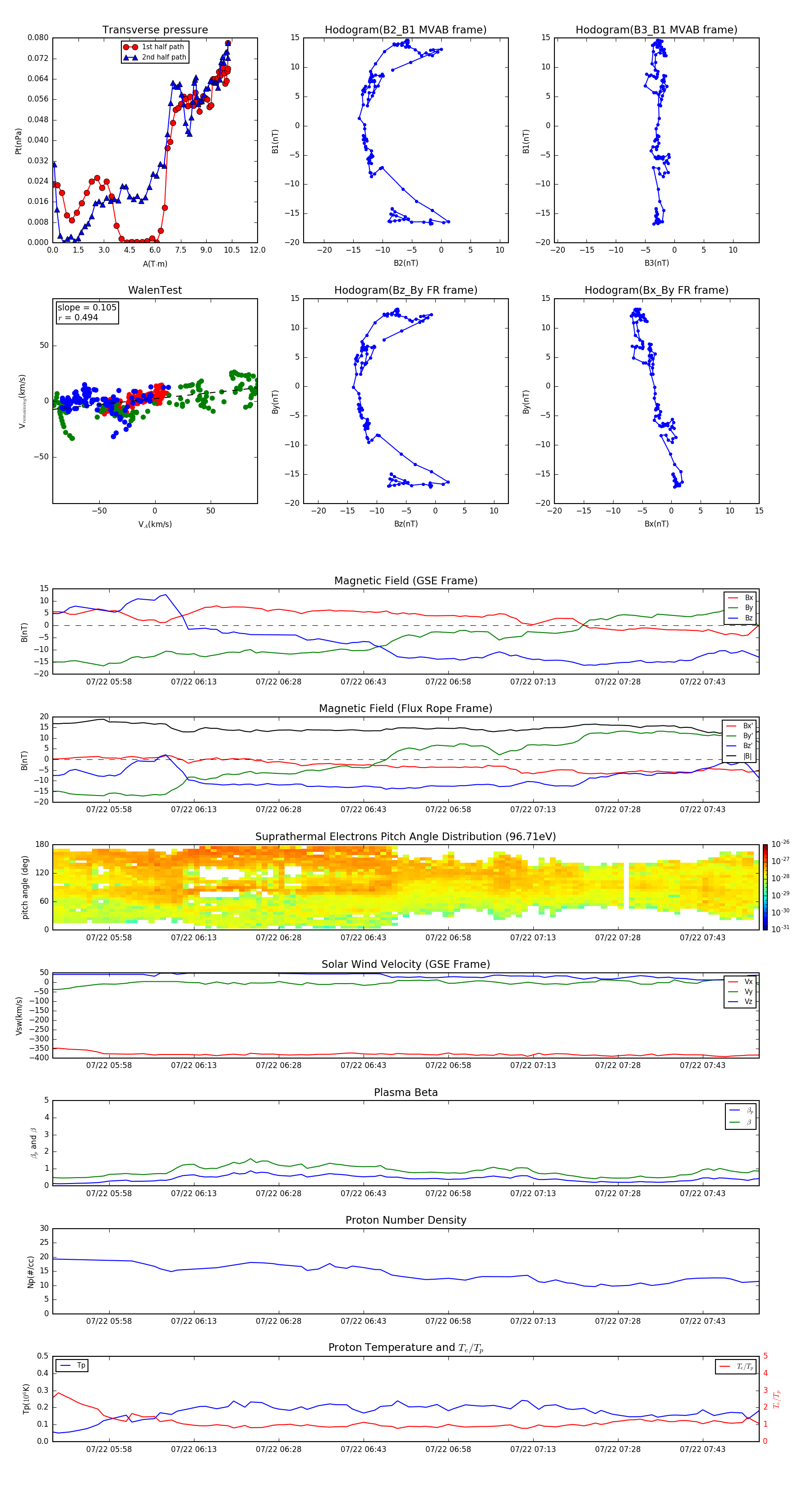The image size is (812, 1489).
Task: Click the "Magnetic Field (Flux Rope Frame)" title
Action: tap(406, 709)
